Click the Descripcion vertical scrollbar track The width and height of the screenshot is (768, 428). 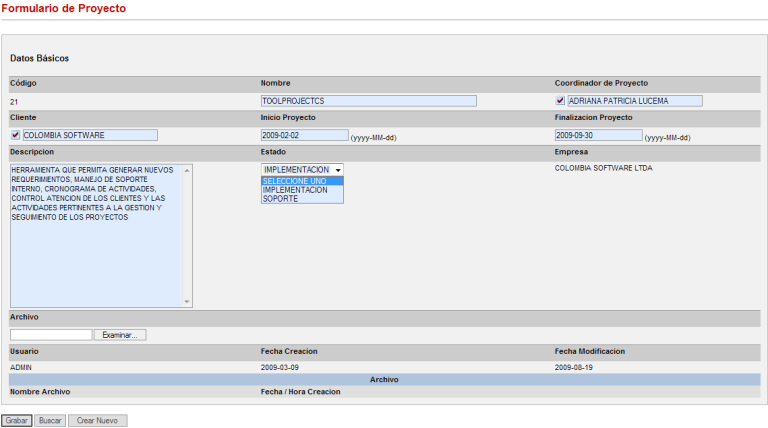187,235
